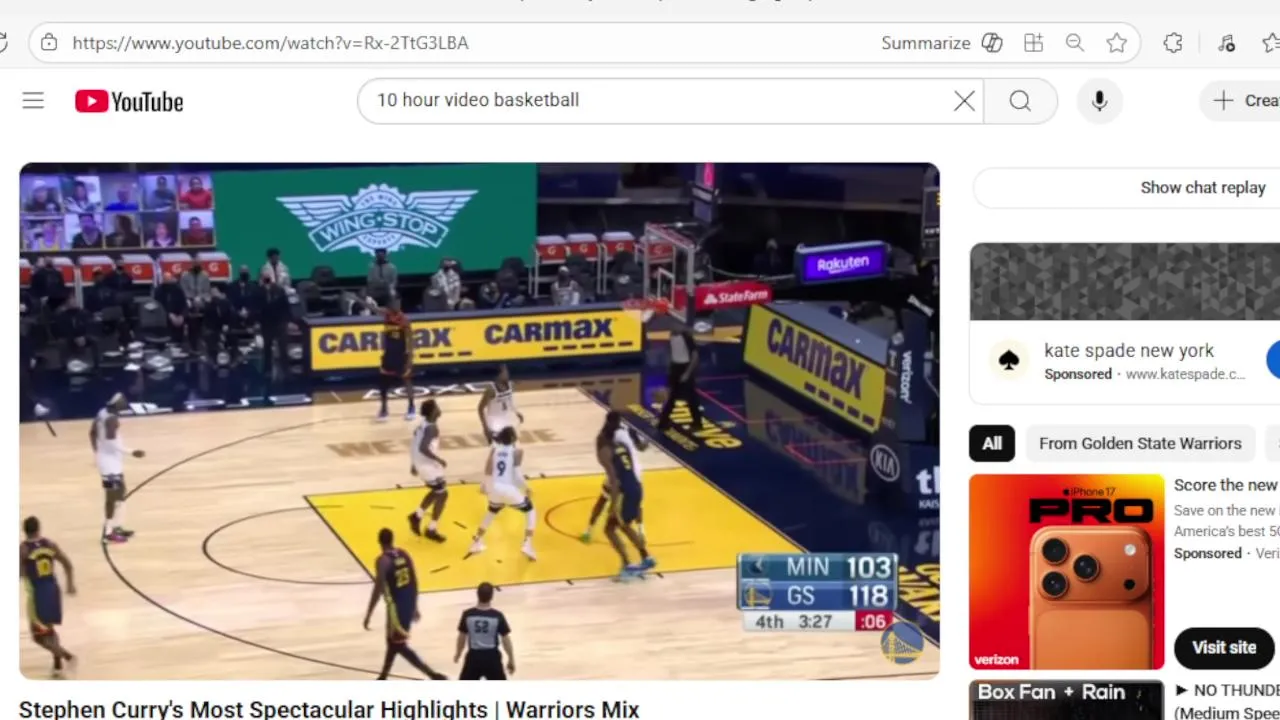
Task: Click the Visit site button
Action: tap(1223, 648)
